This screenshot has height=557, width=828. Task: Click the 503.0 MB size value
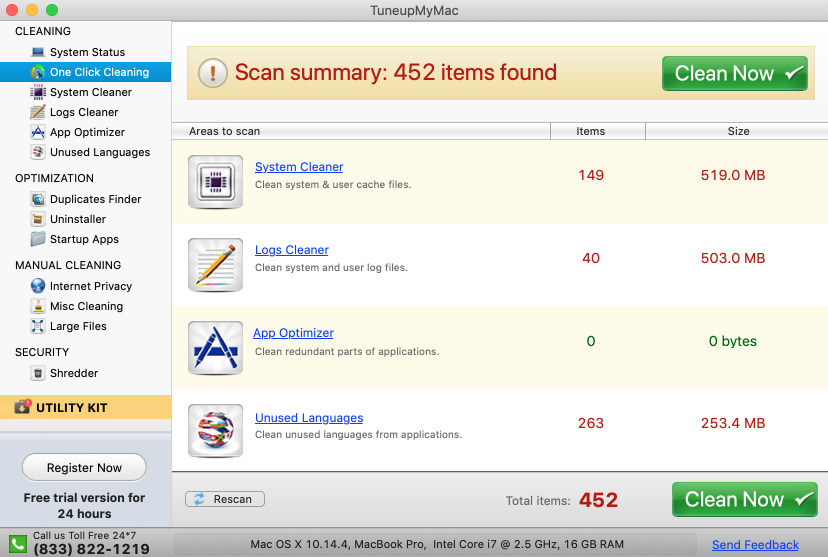(x=733, y=258)
